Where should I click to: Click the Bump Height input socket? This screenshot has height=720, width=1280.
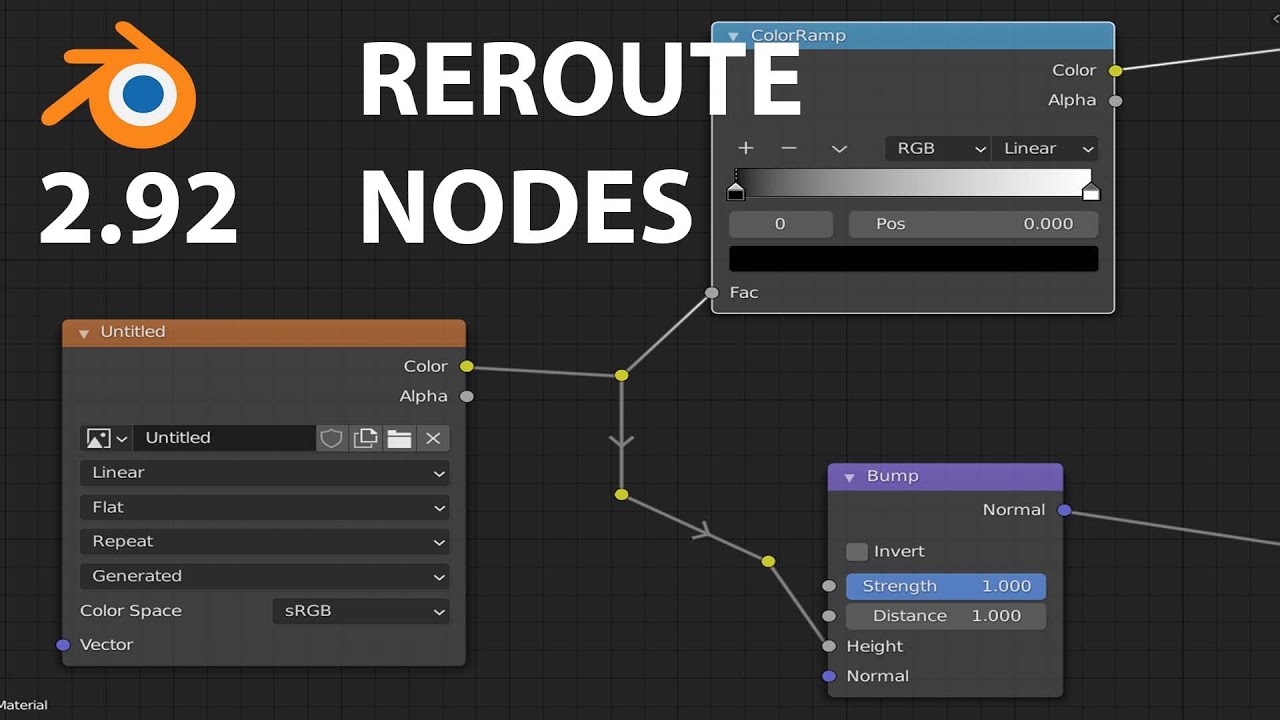(x=829, y=647)
